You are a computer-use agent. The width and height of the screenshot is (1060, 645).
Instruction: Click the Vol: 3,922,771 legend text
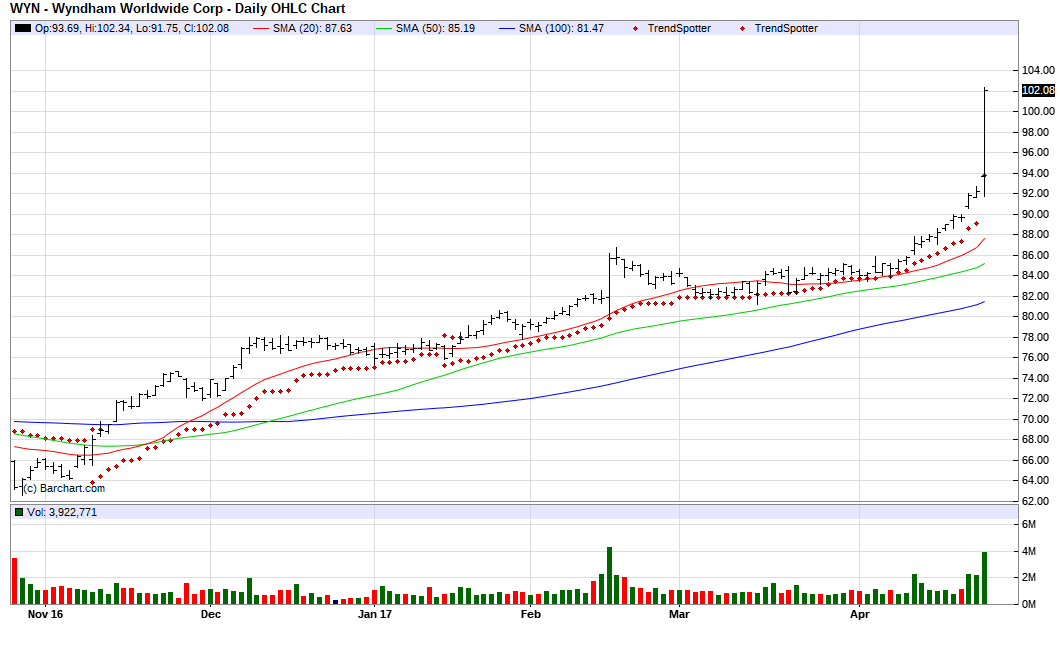(62, 512)
